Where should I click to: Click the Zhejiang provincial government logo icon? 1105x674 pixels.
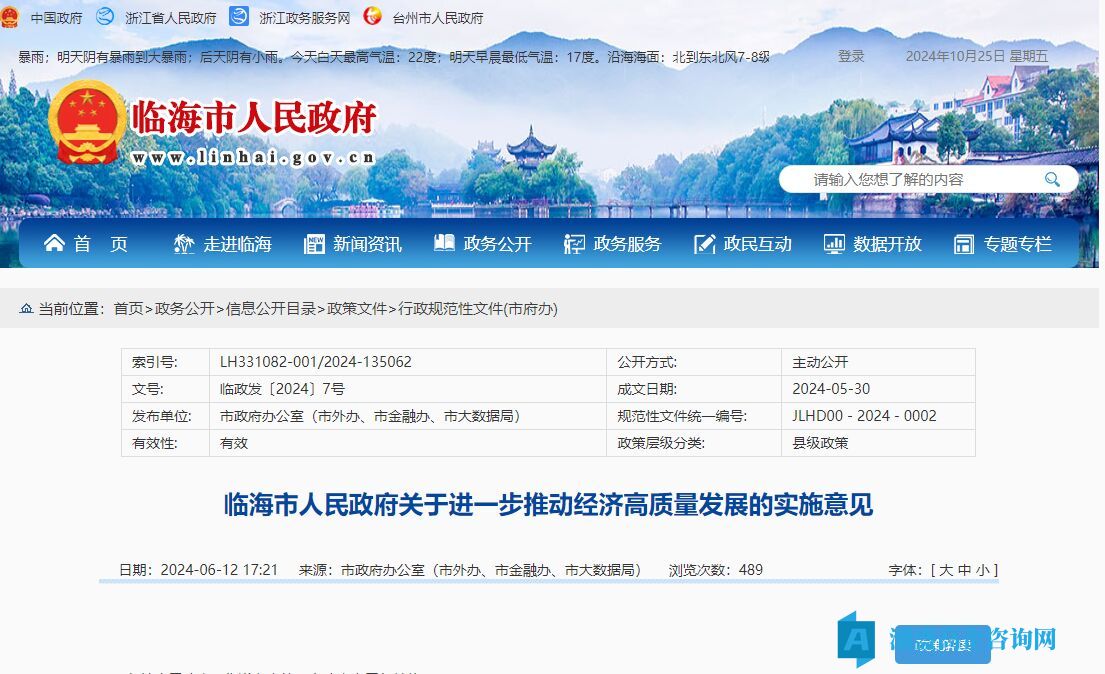coord(105,16)
